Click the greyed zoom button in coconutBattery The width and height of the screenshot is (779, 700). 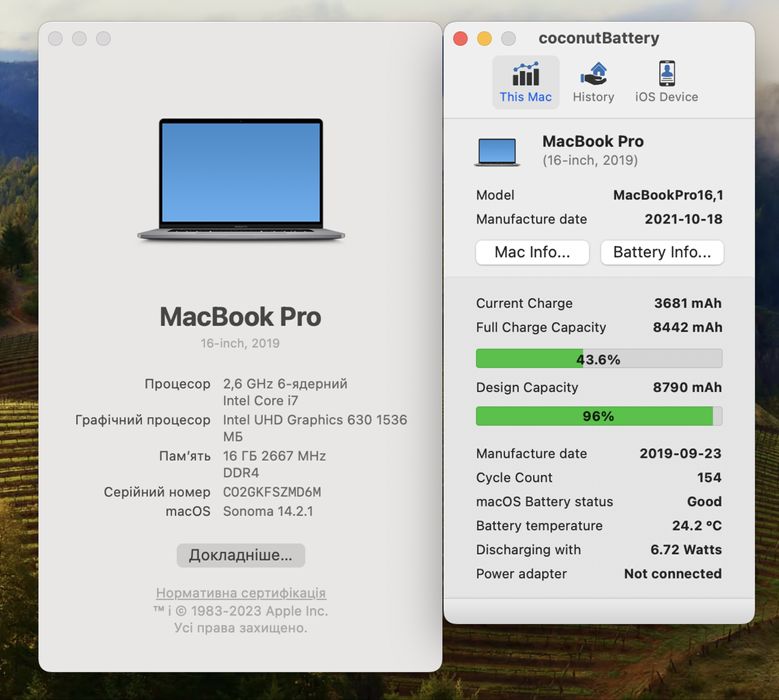pos(508,38)
